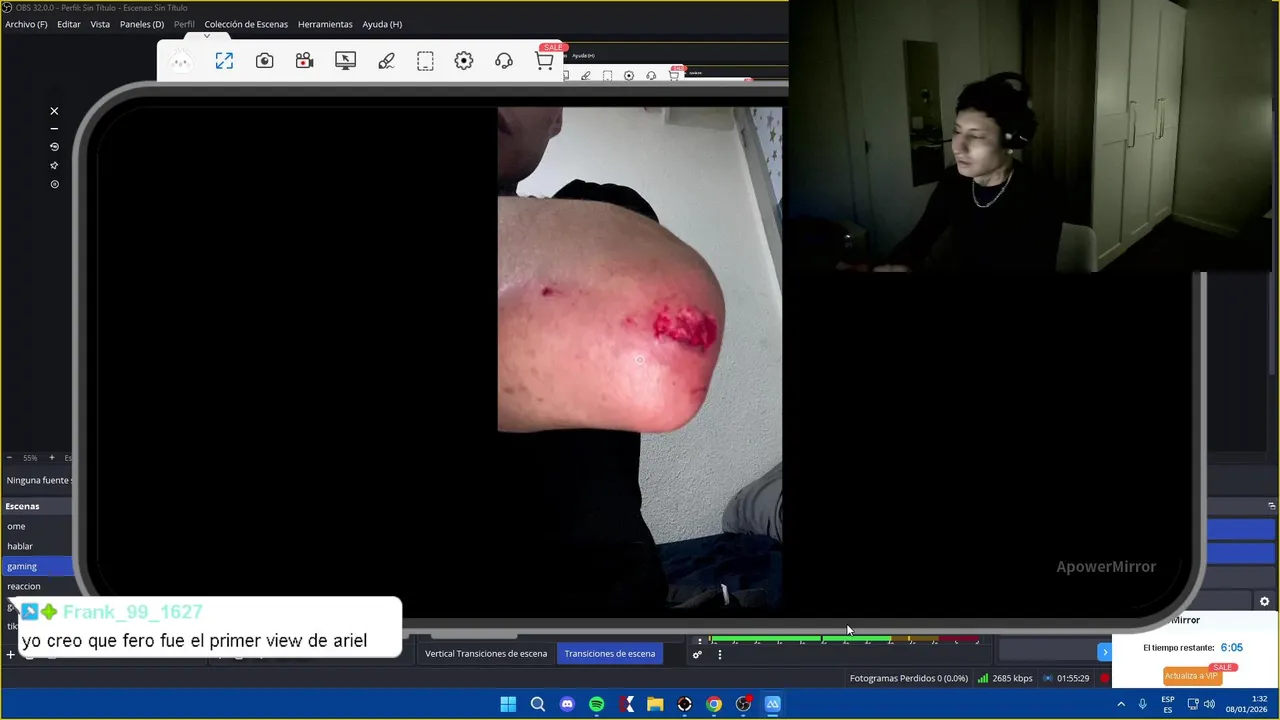The image size is (1280, 720).
Task: Click Fotogramas Perdidos status text
Action: 909,678
